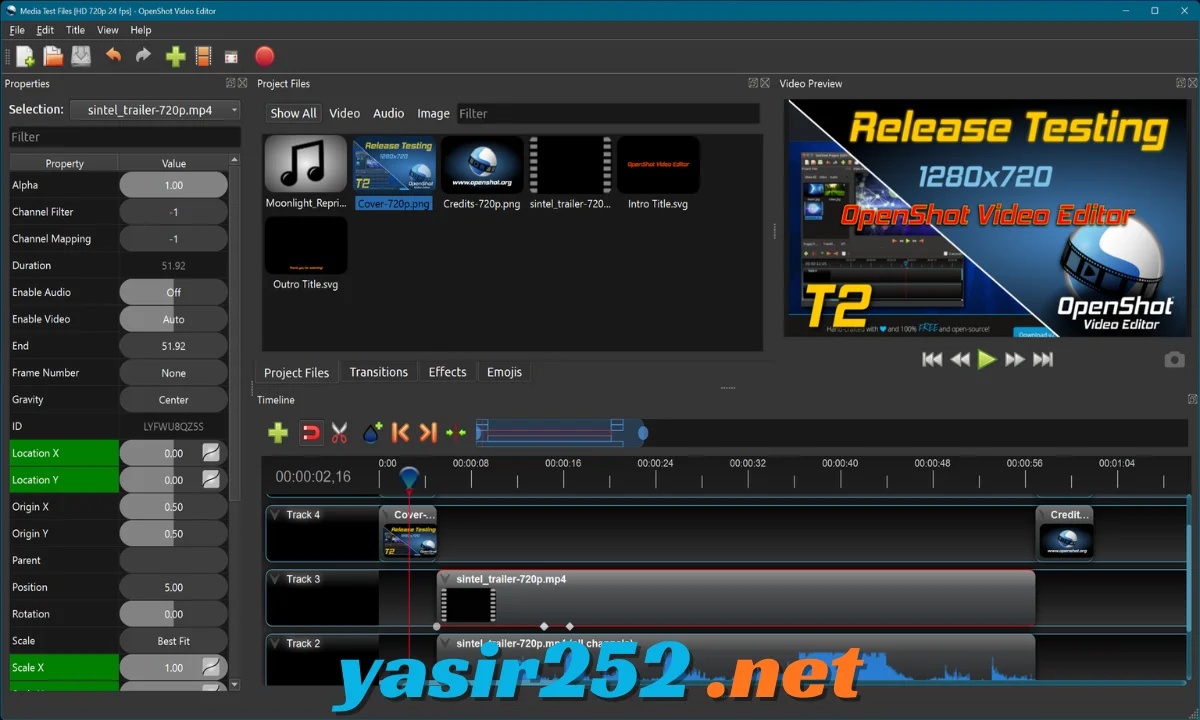Viewport: 1200px width, 720px height.
Task: Undo the last action
Action: (113, 56)
